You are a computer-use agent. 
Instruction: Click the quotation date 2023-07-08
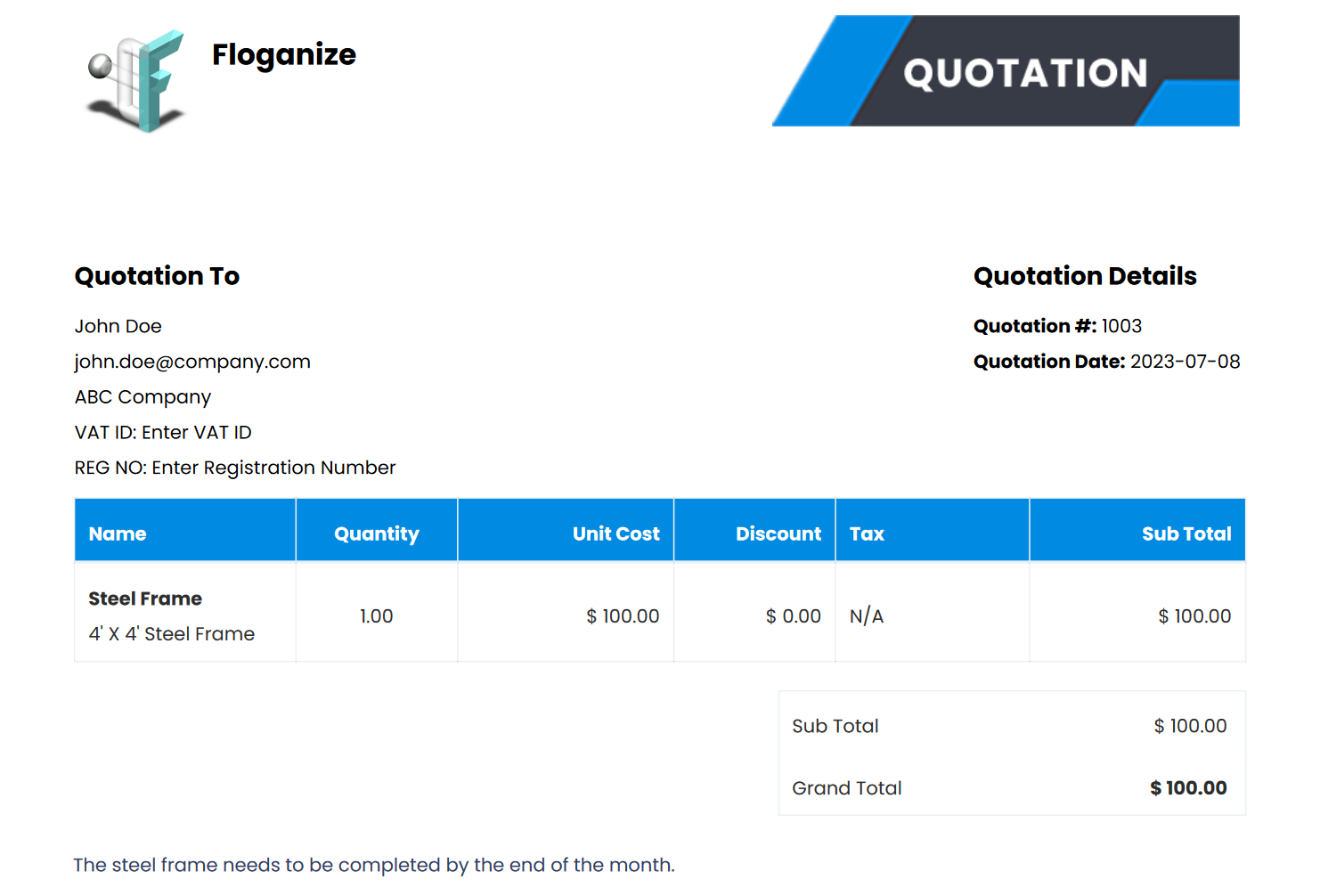coord(1185,362)
